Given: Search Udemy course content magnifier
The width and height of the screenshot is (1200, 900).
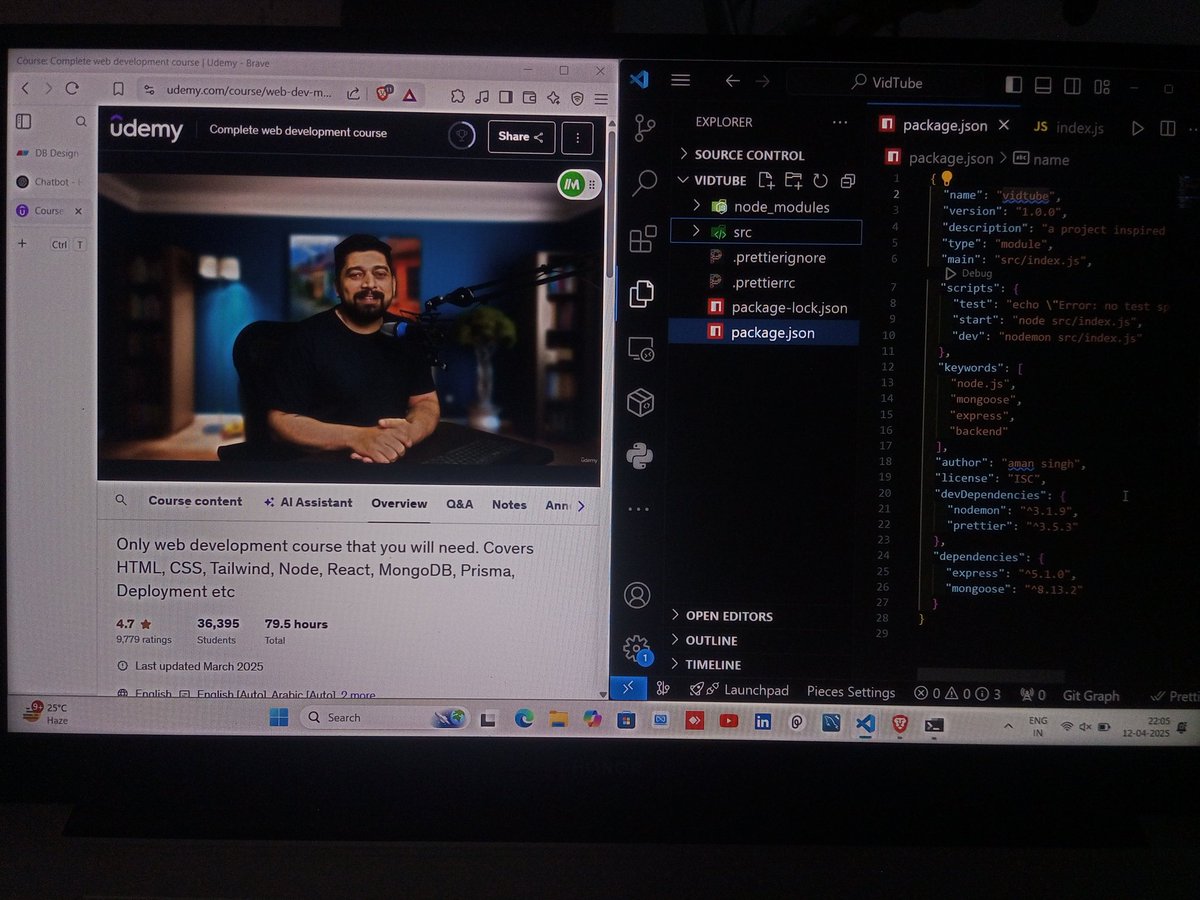Looking at the screenshot, I should pos(121,500).
